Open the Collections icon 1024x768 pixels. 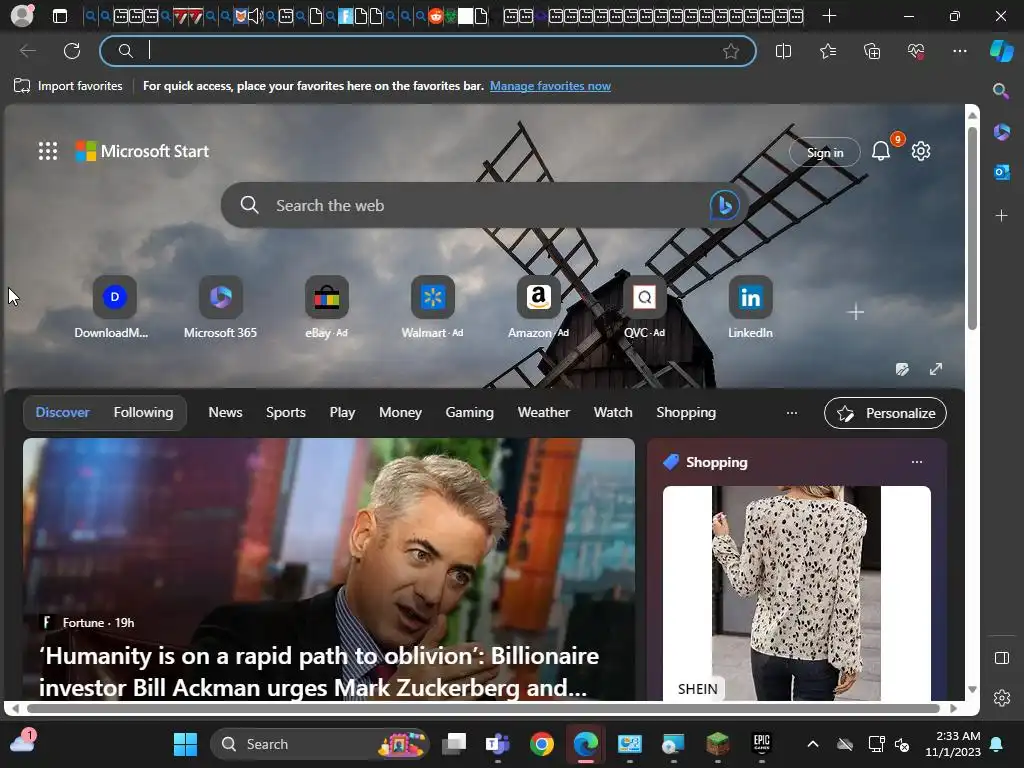872,51
